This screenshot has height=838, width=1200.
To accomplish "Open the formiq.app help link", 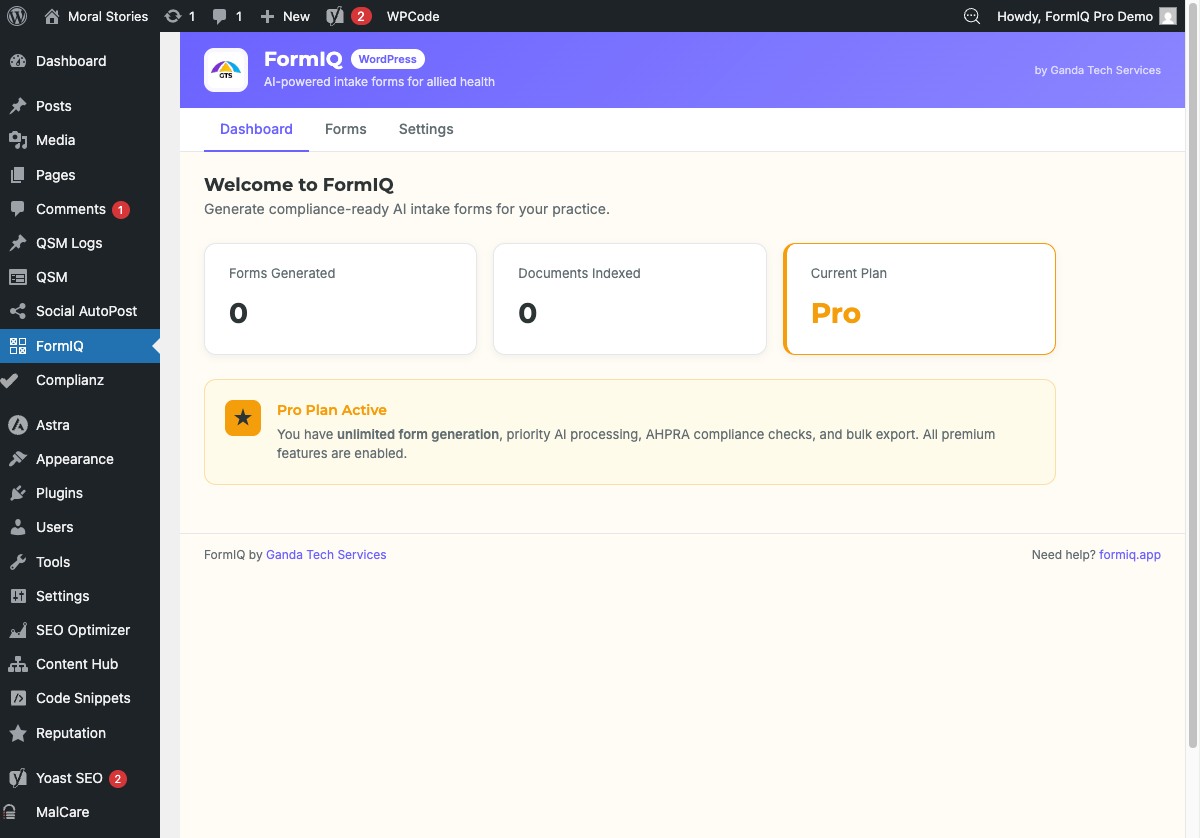I will (x=1130, y=555).
